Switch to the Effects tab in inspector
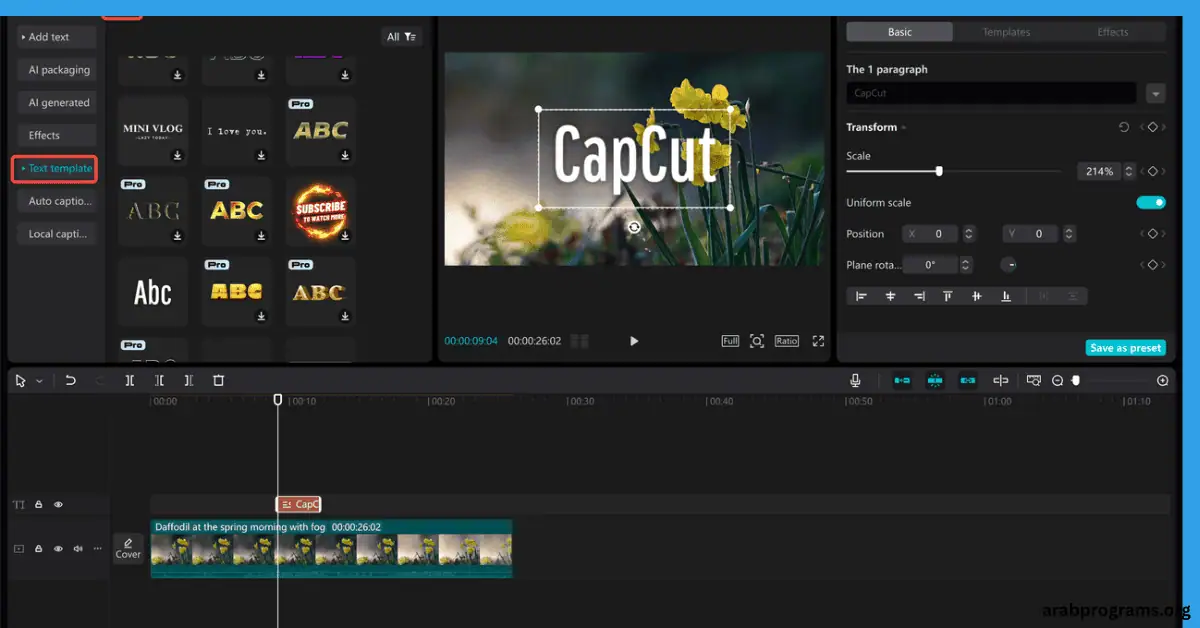The image size is (1200, 628). click(x=1113, y=32)
